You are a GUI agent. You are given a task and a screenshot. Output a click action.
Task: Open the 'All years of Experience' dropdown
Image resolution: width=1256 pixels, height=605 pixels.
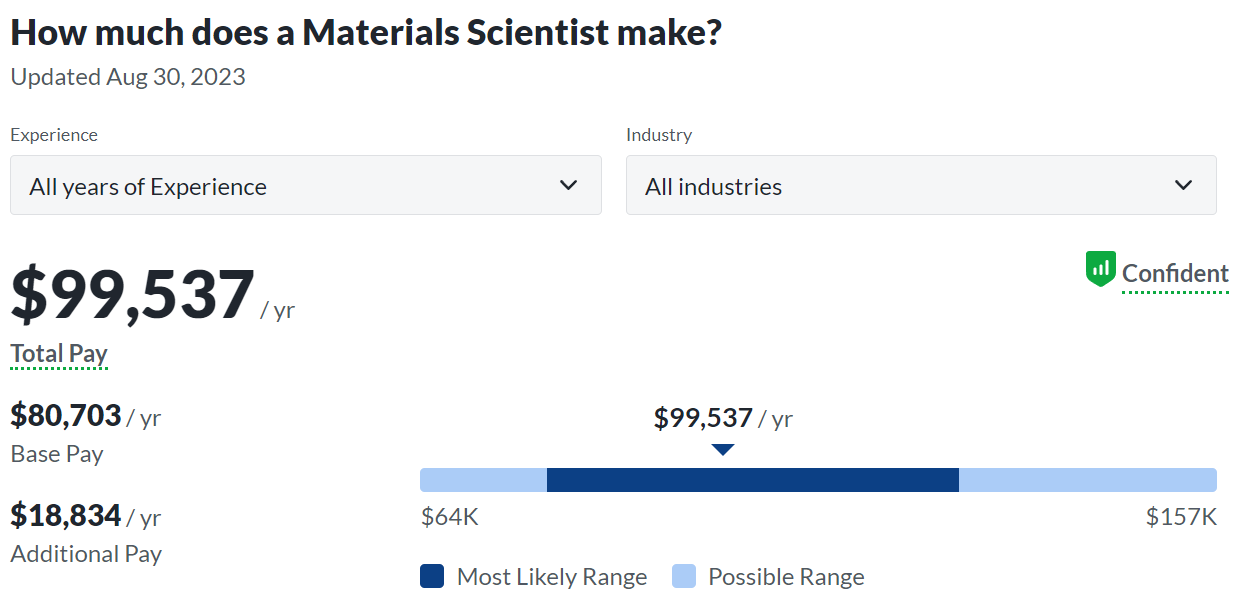click(305, 185)
